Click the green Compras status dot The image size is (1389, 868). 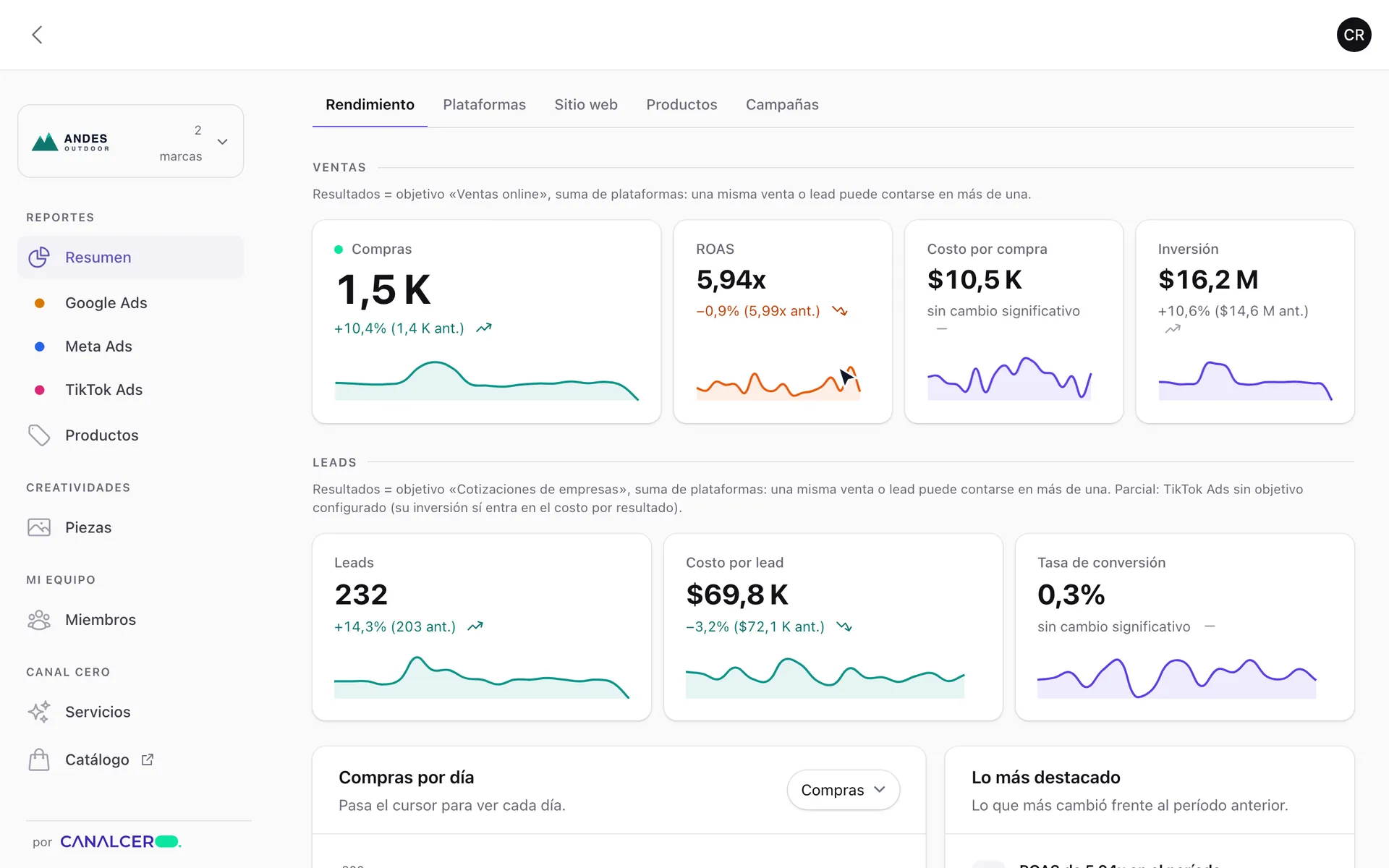point(338,250)
